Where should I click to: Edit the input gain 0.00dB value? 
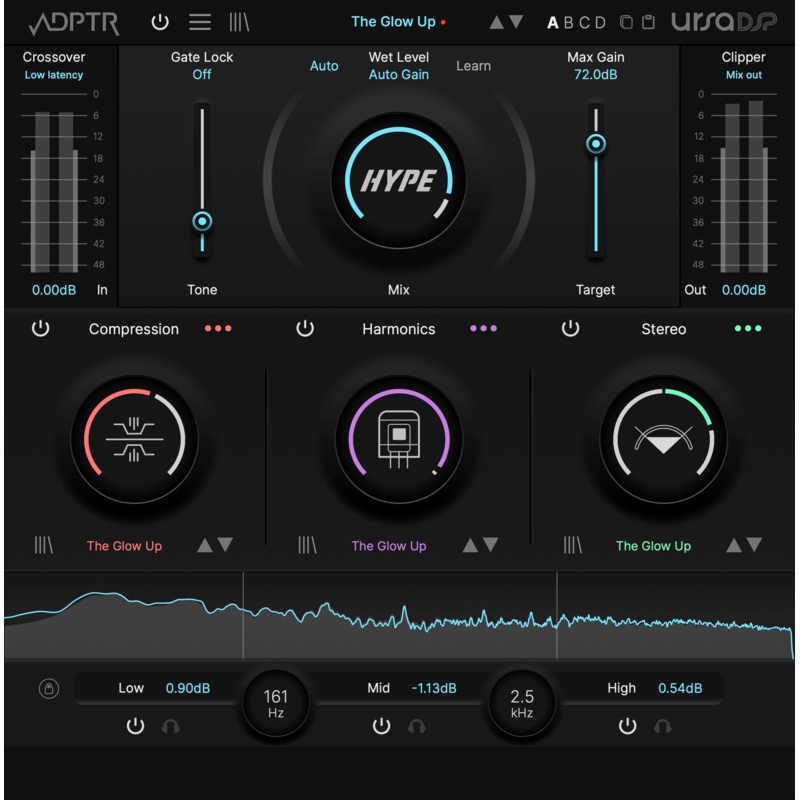point(54,290)
